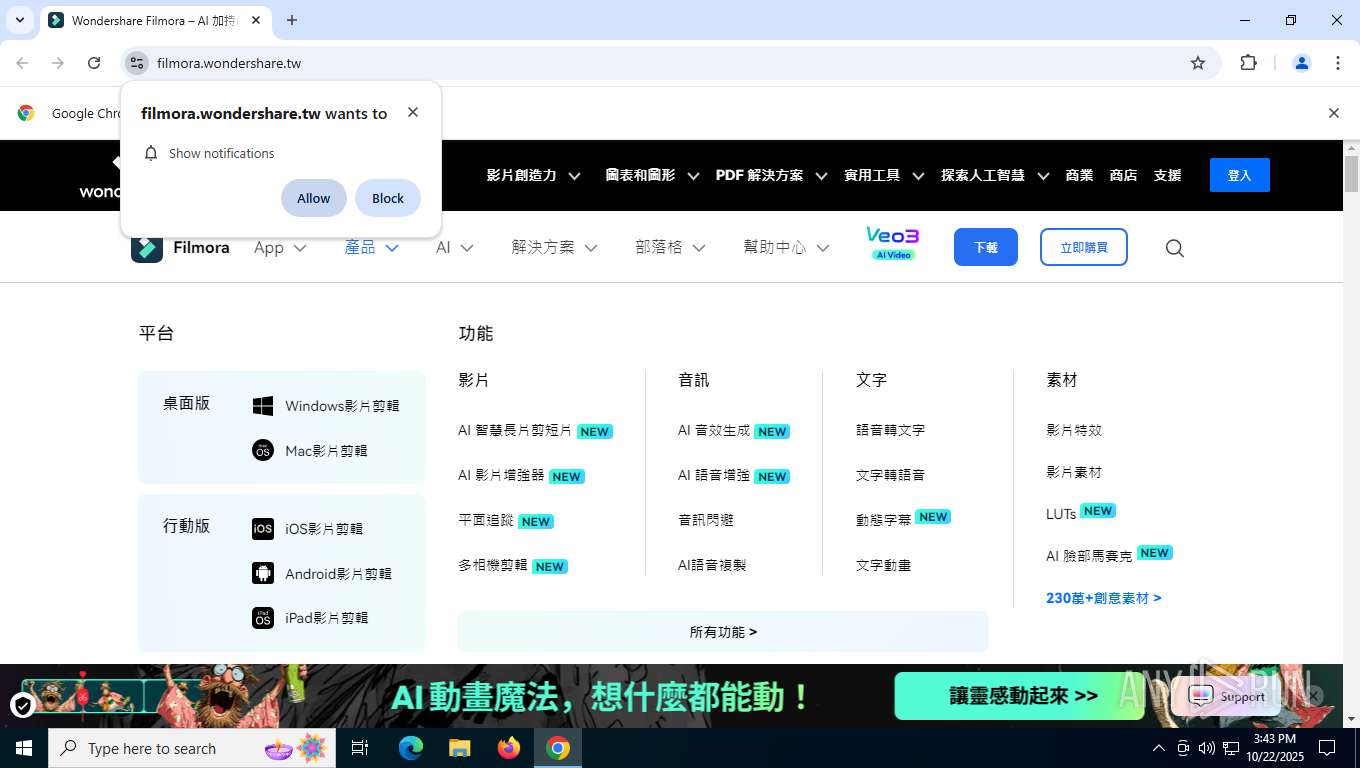This screenshot has height=768, width=1360.
Task: Open Chrome three-dot menu
Action: click(x=1338, y=63)
